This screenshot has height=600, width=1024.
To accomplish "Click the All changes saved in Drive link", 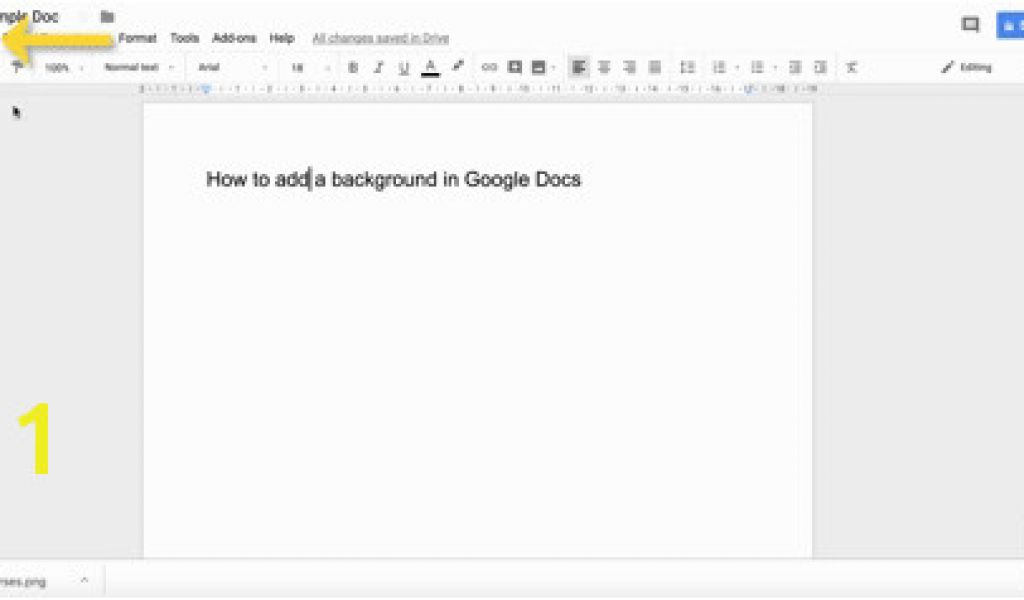I will 380,39.
